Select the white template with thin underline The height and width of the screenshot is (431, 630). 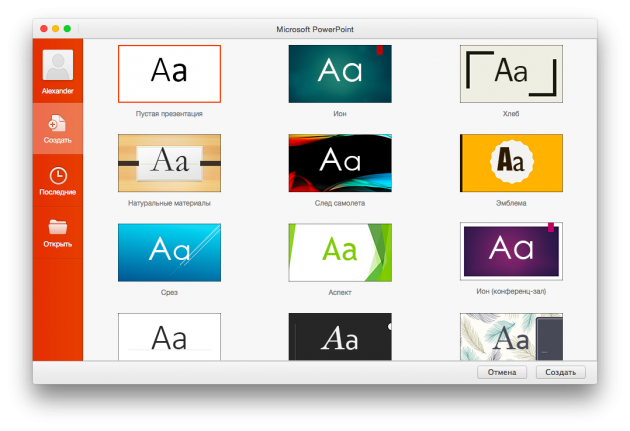click(169, 337)
